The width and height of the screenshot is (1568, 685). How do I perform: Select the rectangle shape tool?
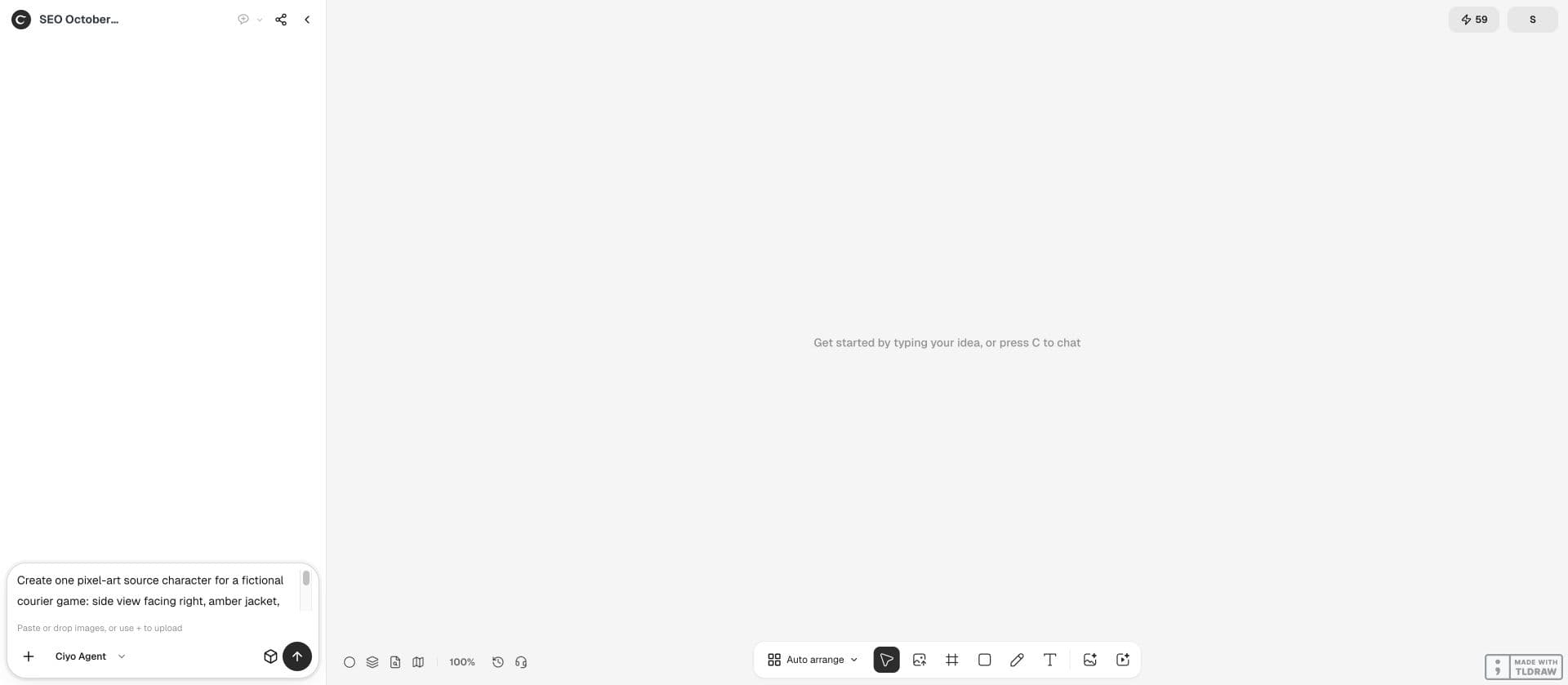[x=985, y=660]
